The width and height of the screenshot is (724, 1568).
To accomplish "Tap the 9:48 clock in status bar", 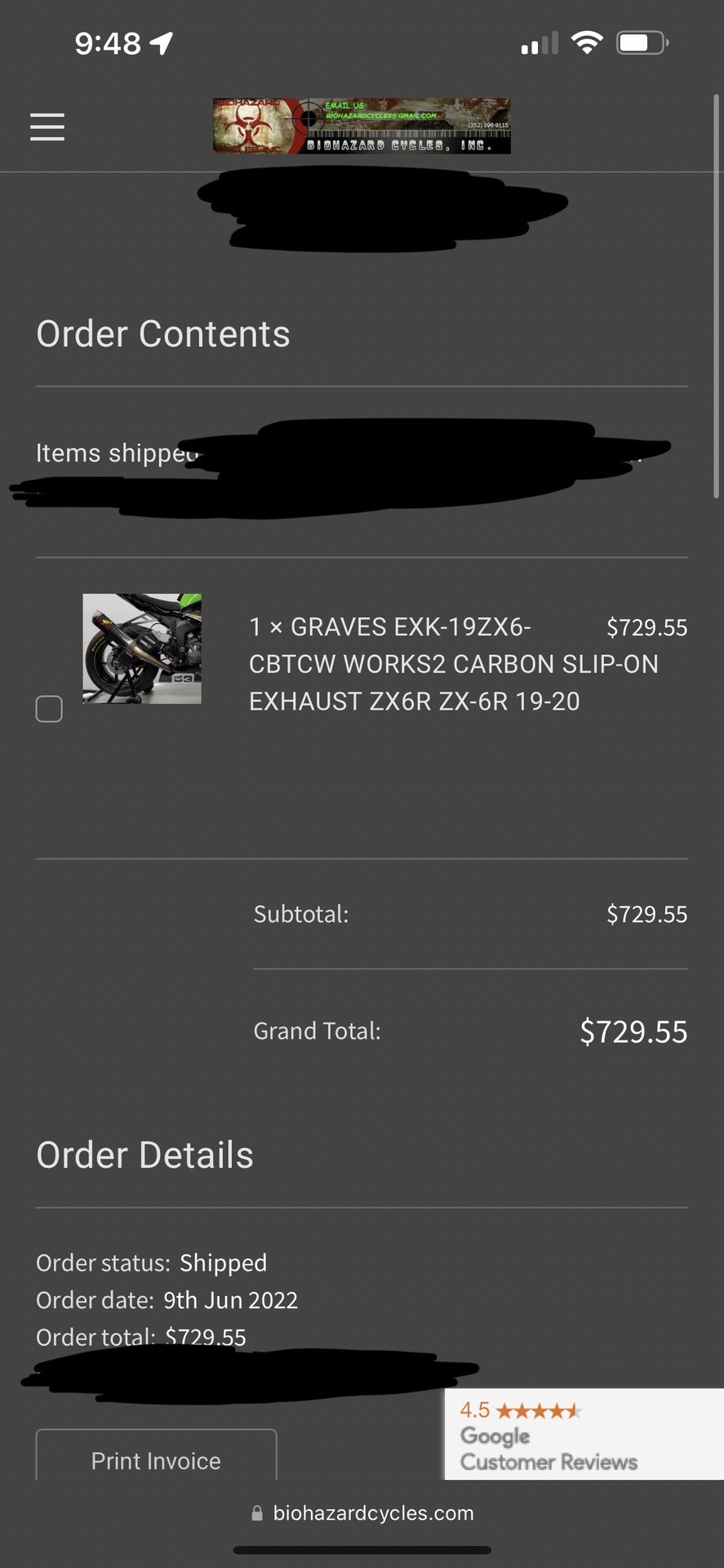I will pyautogui.click(x=108, y=43).
